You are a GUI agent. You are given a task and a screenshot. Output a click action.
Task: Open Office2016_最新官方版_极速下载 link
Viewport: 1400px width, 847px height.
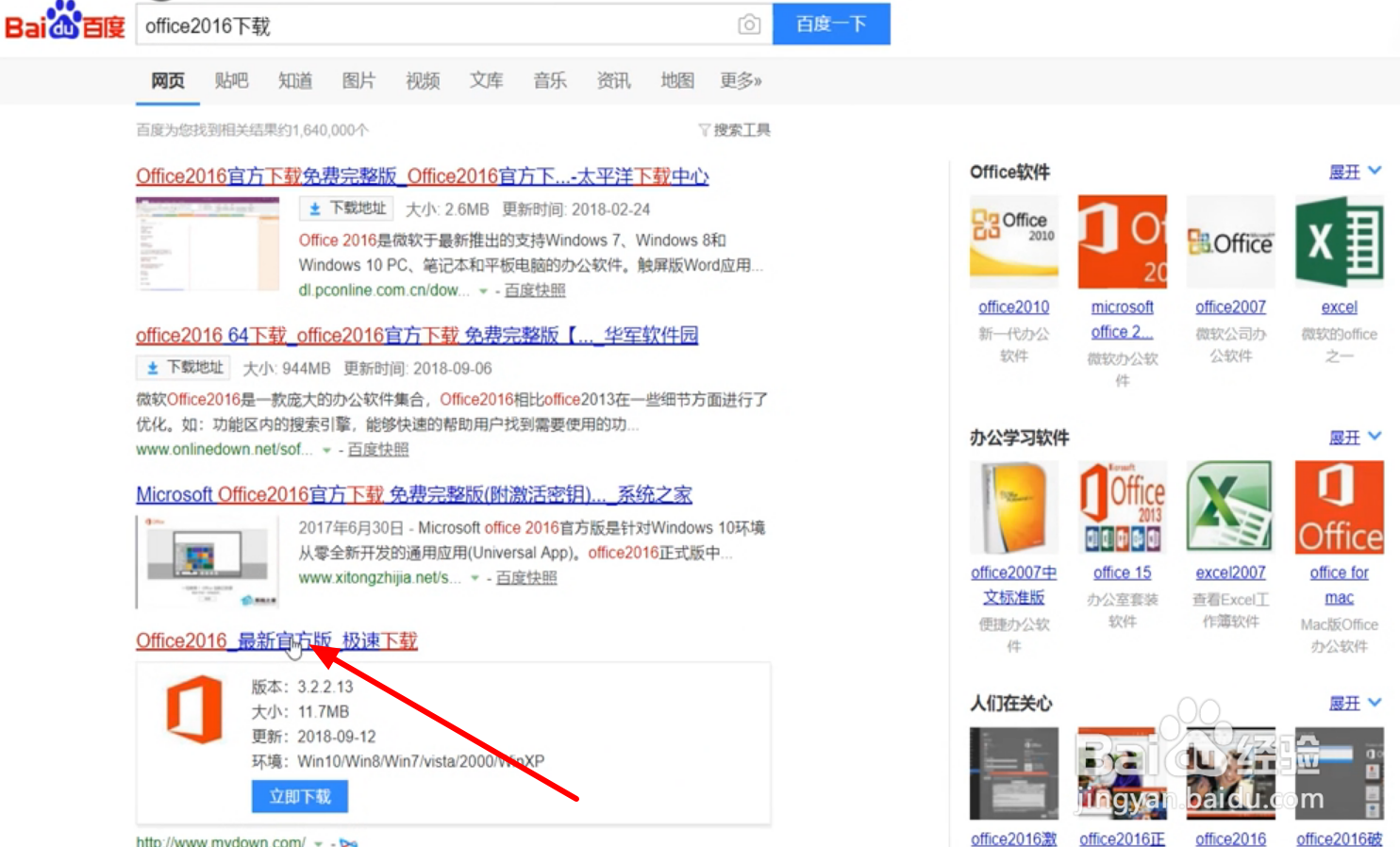[276, 641]
